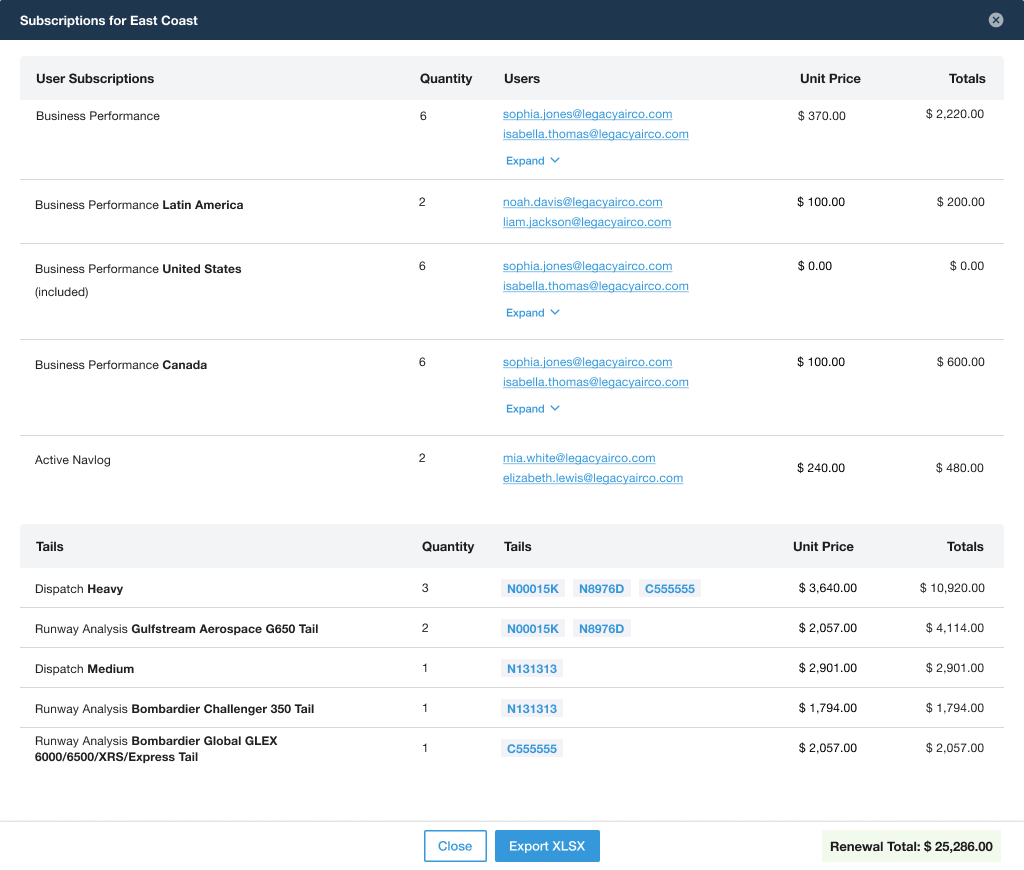Open isabella.thomas email link in Business Performance row
This screenshot has width=1024, height=870.
pos(596,134)
